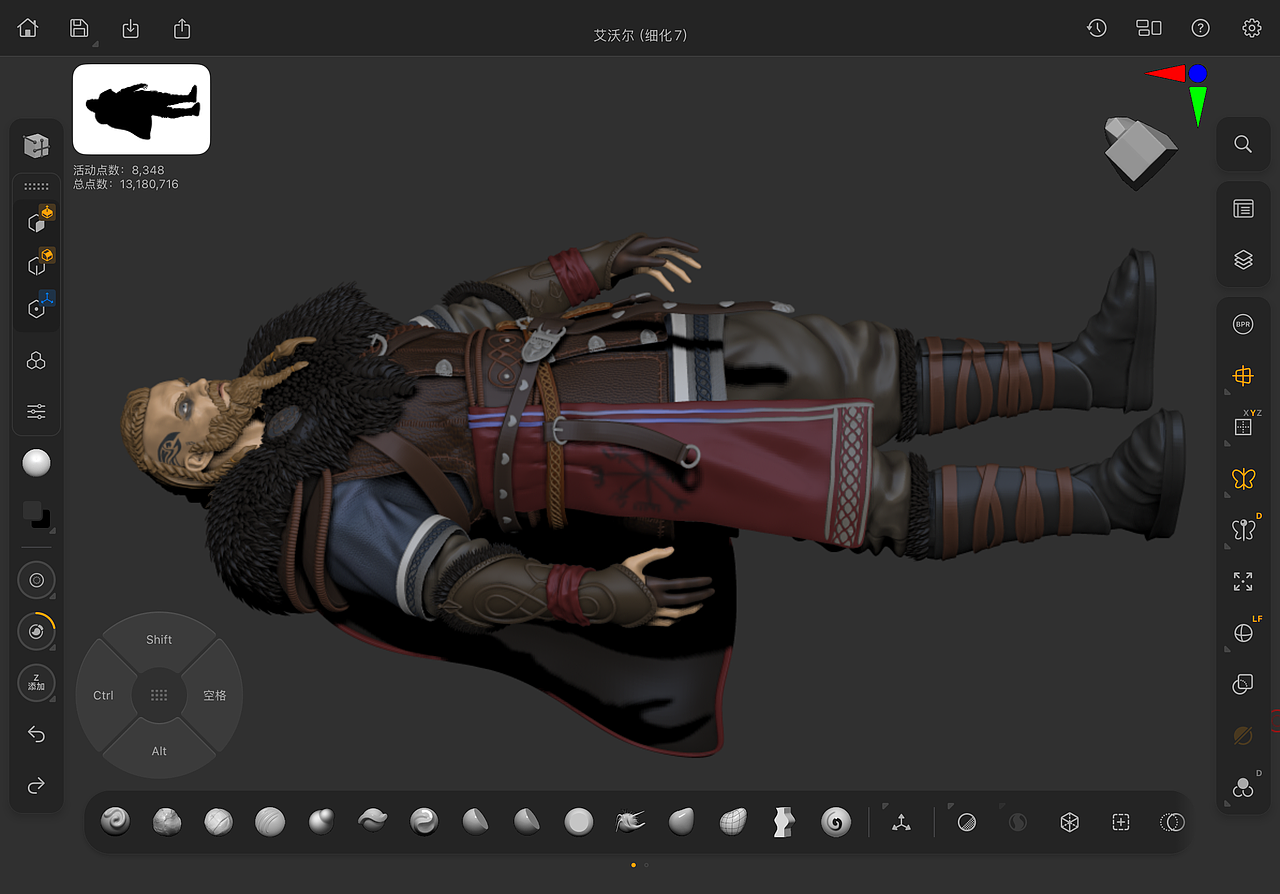Select the second cube icon with orange badge
Image resolution: width=1280 pixels, height=894 pixels.
[x=39, y=264]
